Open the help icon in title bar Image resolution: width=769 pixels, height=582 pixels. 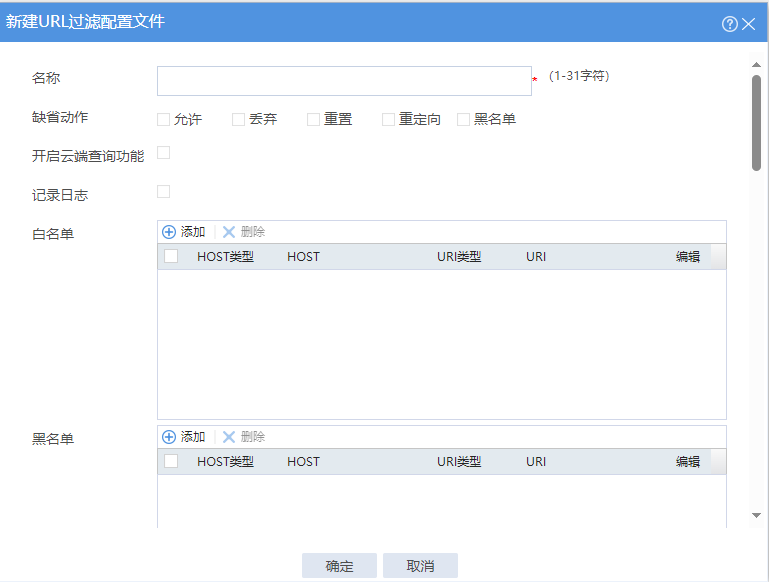[x=729, y=24]
